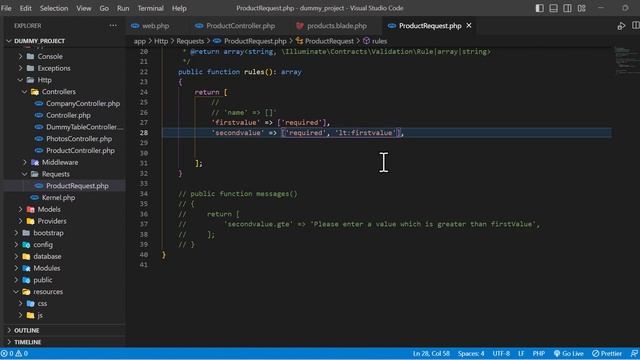Change encoding via UTF-8 status
This screenshot has width=640, height=360.
point(501,353)
